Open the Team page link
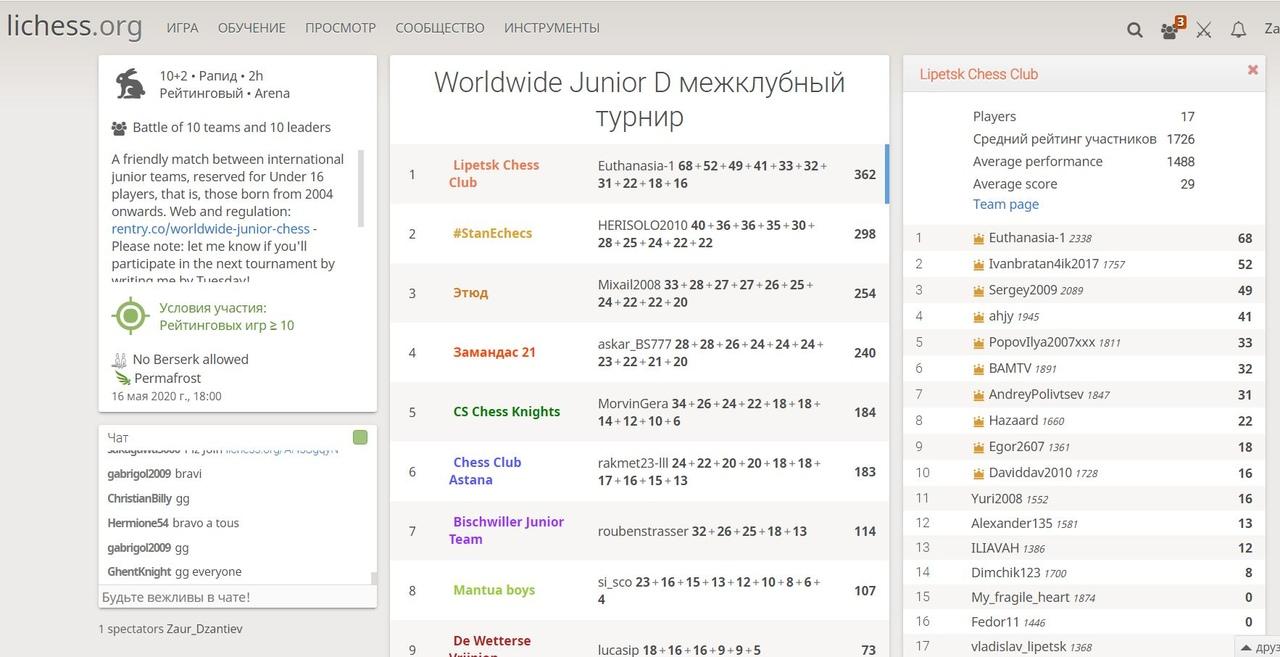Screen dimensions: 1280x657 (1006, 204)
